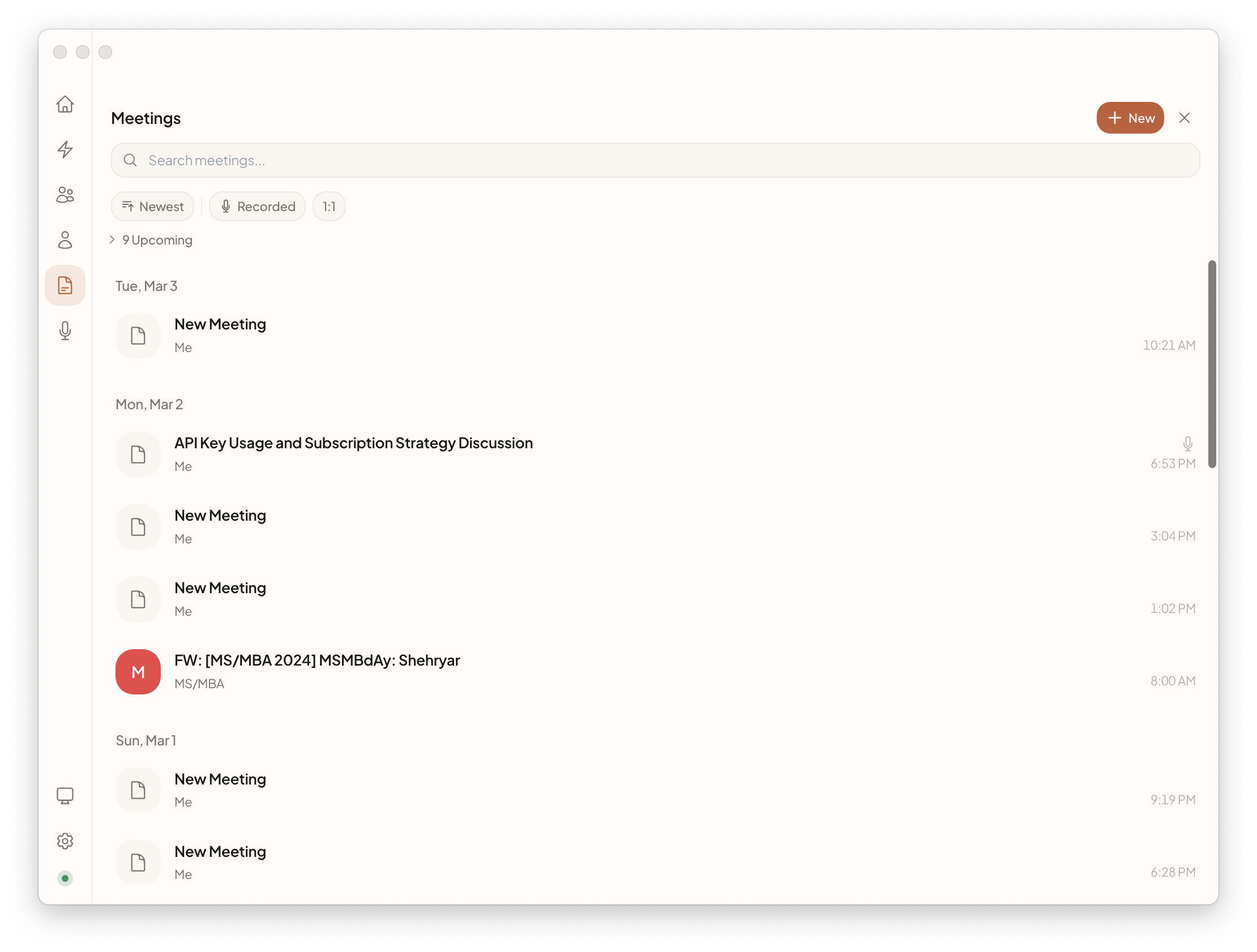Viewport: 1257px width, 952px height.
Task: Open the settings gear icon
Action: [x=65, y=840]
